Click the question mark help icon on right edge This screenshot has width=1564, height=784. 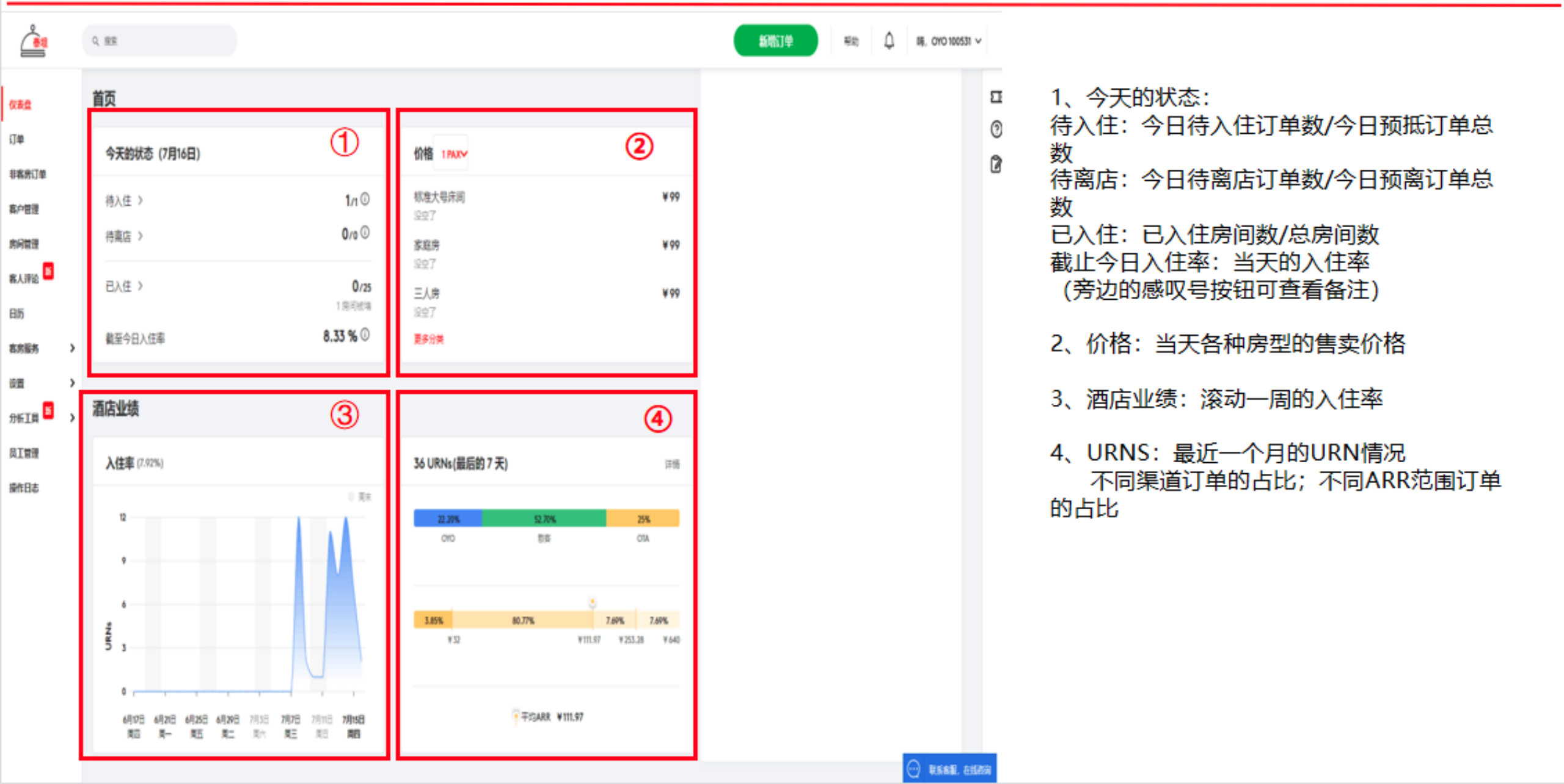[x=996, y=129]
